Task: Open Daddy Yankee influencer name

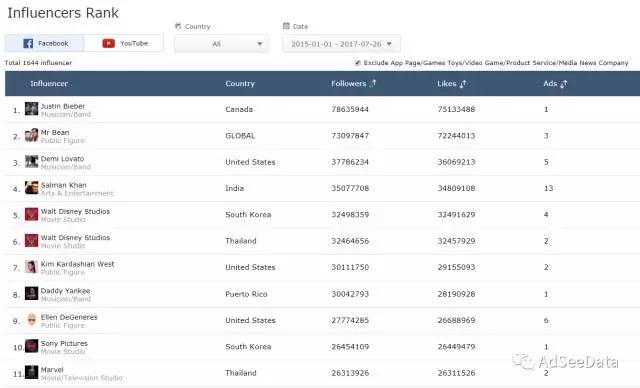Action: coord(65,291)
